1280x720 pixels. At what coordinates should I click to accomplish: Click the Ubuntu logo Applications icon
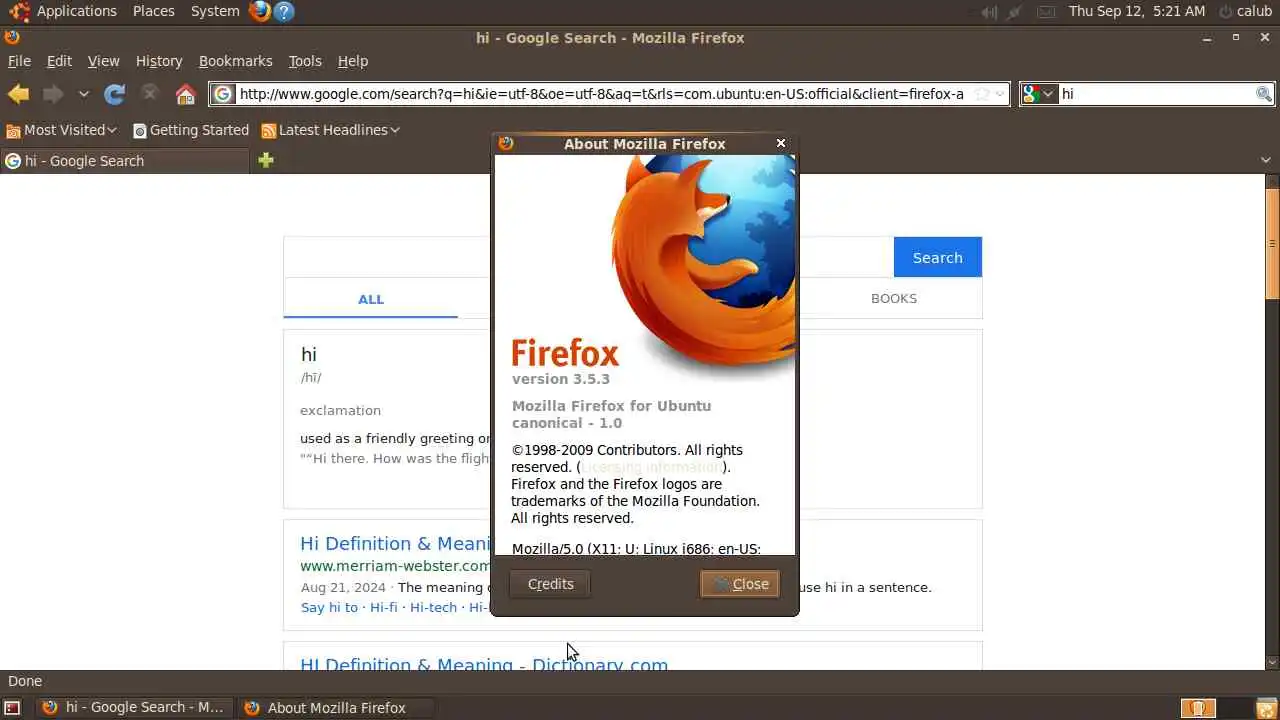(19, 11)
